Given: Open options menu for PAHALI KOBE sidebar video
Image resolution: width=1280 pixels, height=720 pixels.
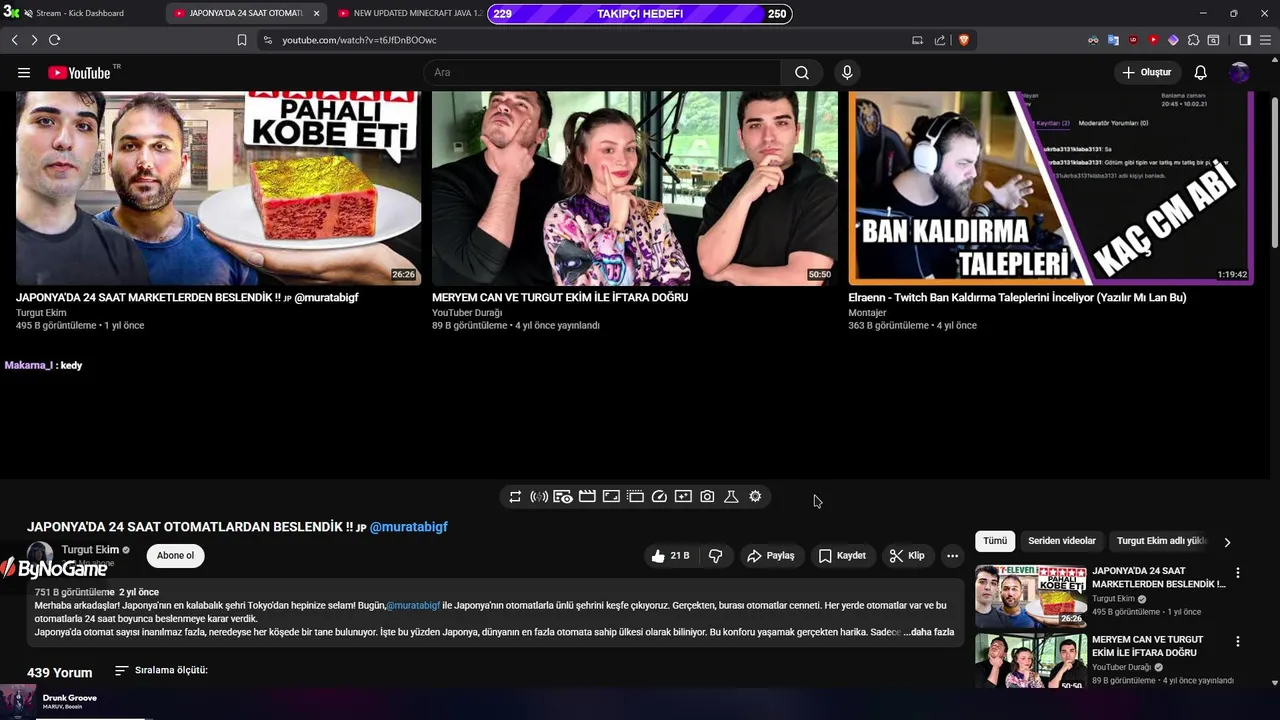Looking at the screenshot, I should (x=1238, y=573).
